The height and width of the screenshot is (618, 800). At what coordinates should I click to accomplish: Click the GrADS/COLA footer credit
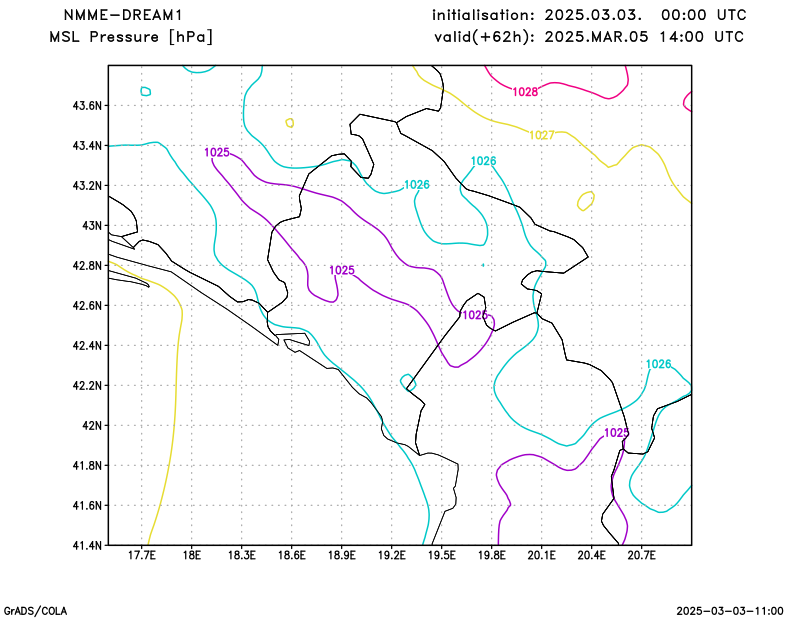coord(35,611)
